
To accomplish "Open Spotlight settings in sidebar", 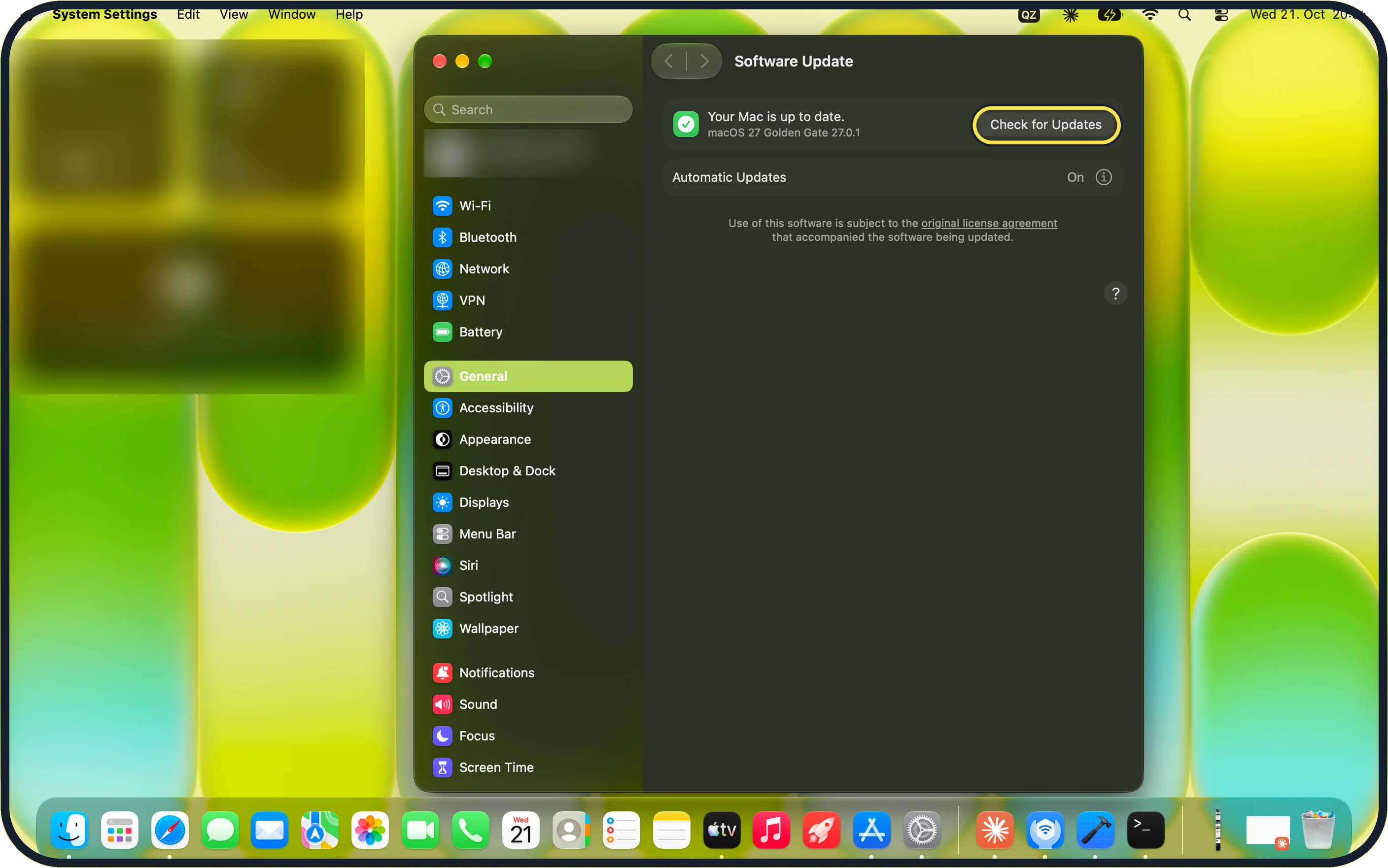I will [528, 597].
